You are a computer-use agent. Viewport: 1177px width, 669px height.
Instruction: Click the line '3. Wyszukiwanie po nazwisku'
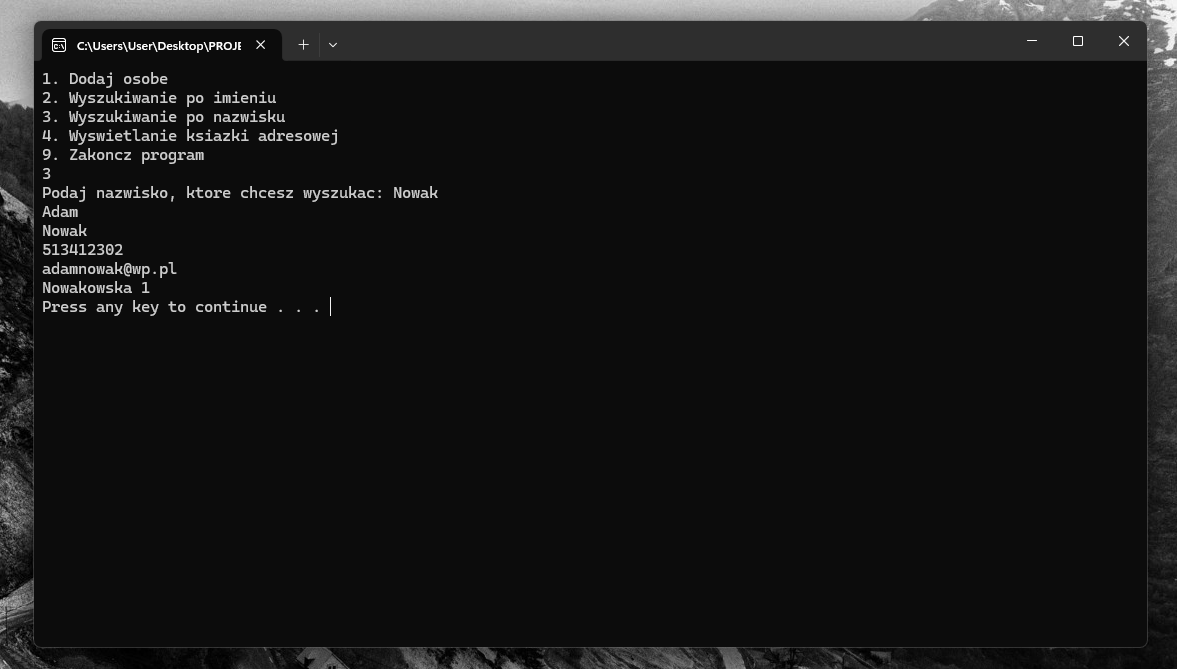coord(164,117)
